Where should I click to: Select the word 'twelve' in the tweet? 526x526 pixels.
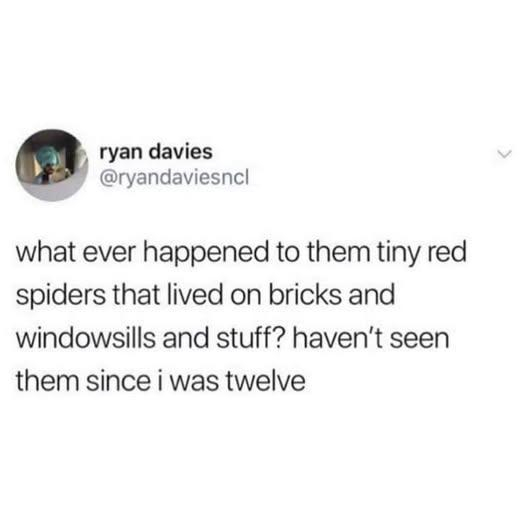[x=266, y=381]
